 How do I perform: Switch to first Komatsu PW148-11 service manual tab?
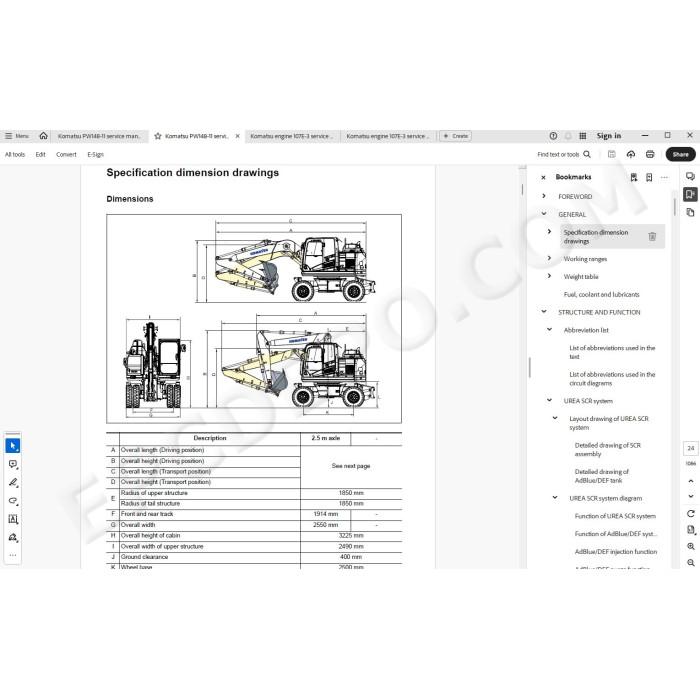(99, 136)
